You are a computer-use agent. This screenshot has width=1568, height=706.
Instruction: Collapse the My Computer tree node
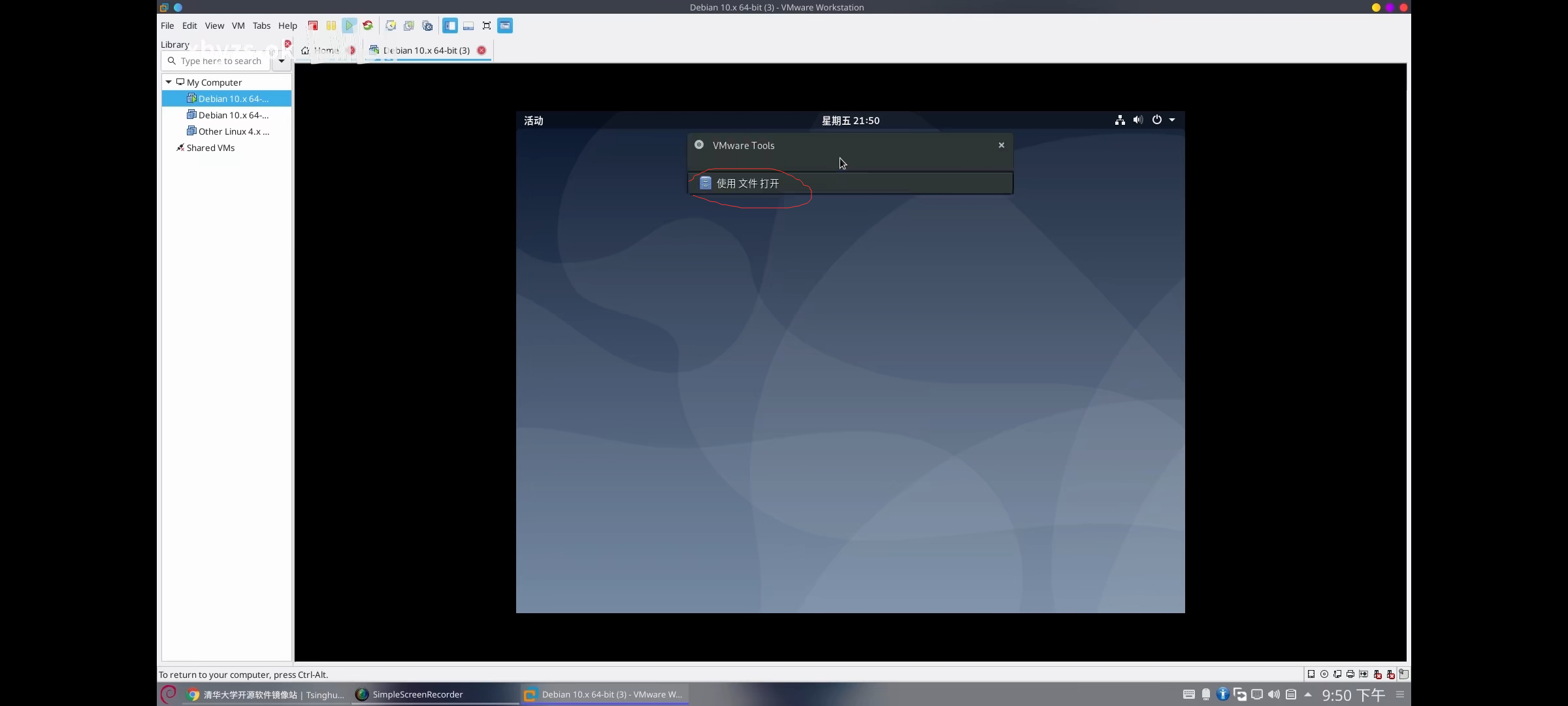point(169,82)
